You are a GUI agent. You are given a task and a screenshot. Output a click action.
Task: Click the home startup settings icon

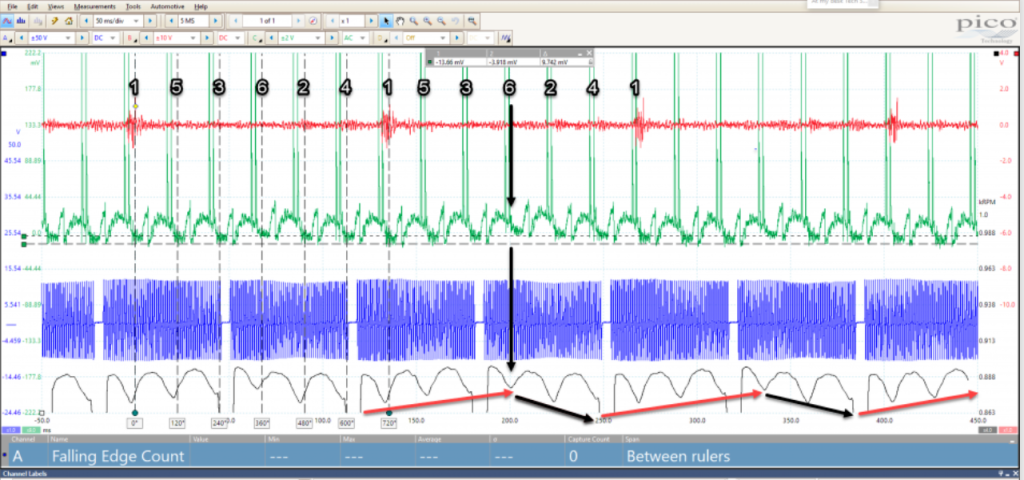pyautogui.click(x=69, y=21)
